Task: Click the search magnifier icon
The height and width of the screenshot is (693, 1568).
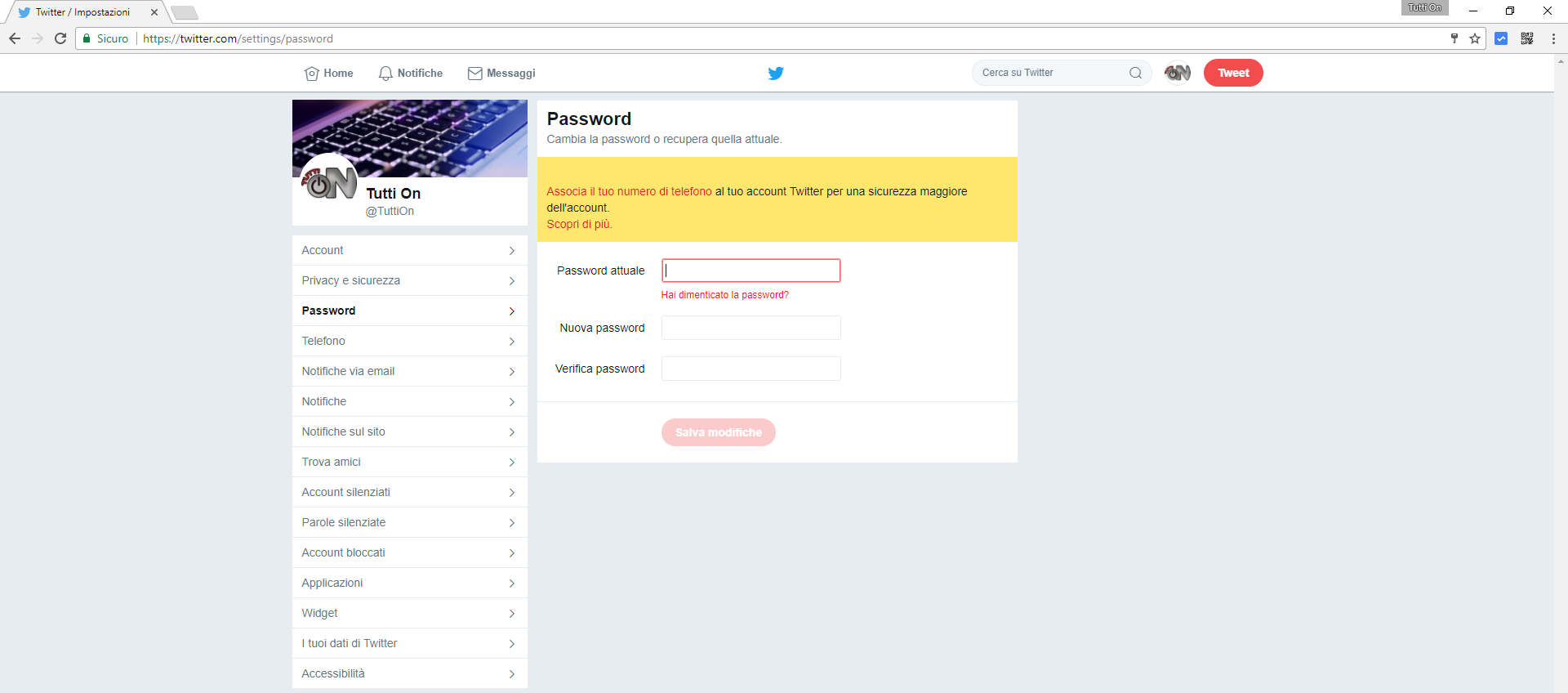Action: coord(1136,73)
